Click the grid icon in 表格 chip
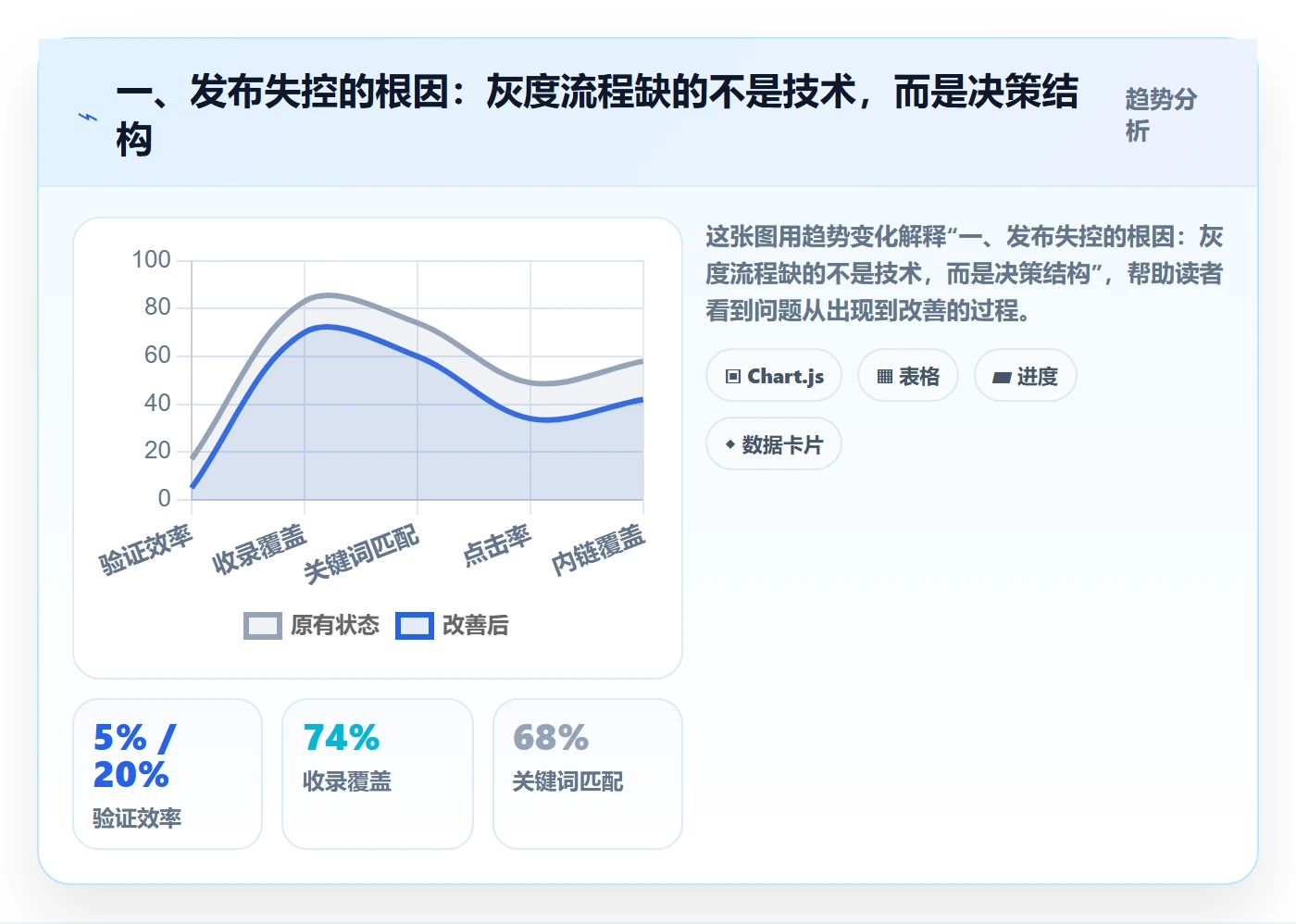This screenshot has width=1296, height=924. 885,377
